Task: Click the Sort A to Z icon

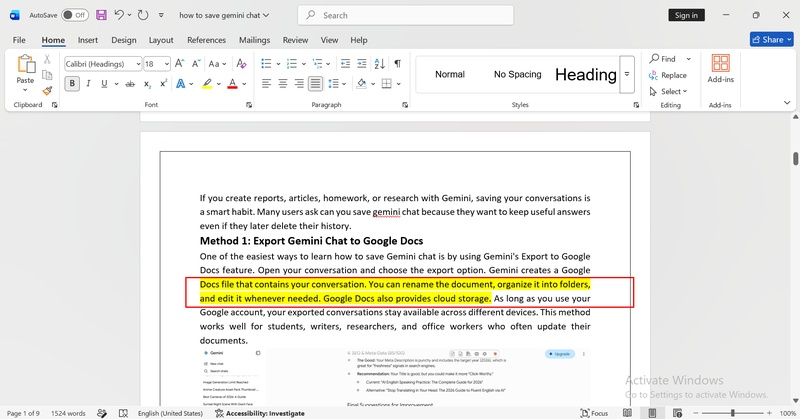Action: (x=379, y=64)
